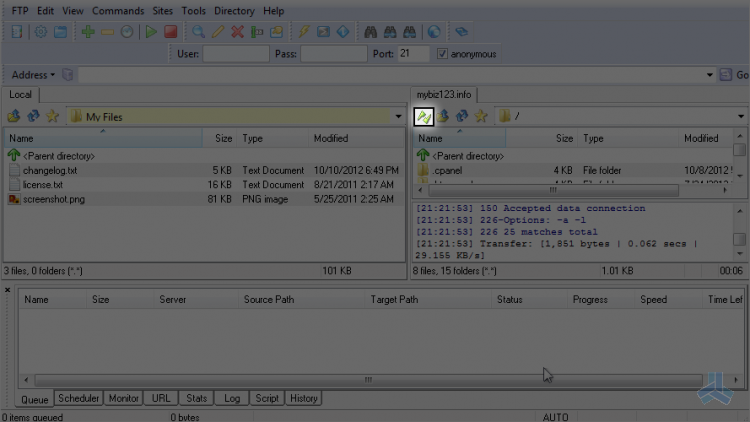
Task: Open the Tools menu
Action: (193, 11)
